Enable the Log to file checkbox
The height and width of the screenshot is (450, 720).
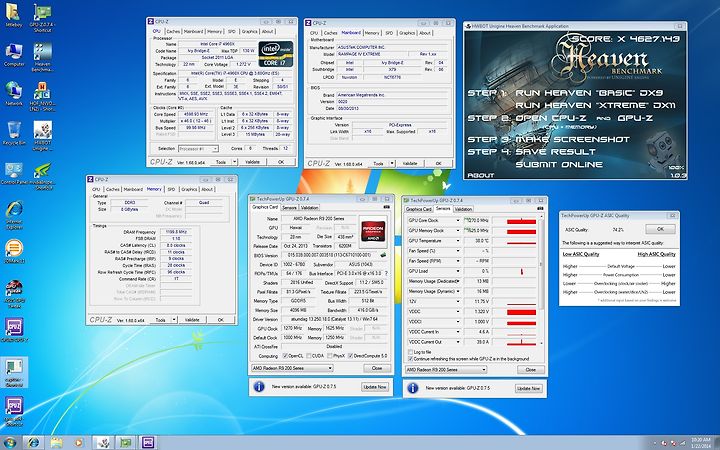point(411,352)
